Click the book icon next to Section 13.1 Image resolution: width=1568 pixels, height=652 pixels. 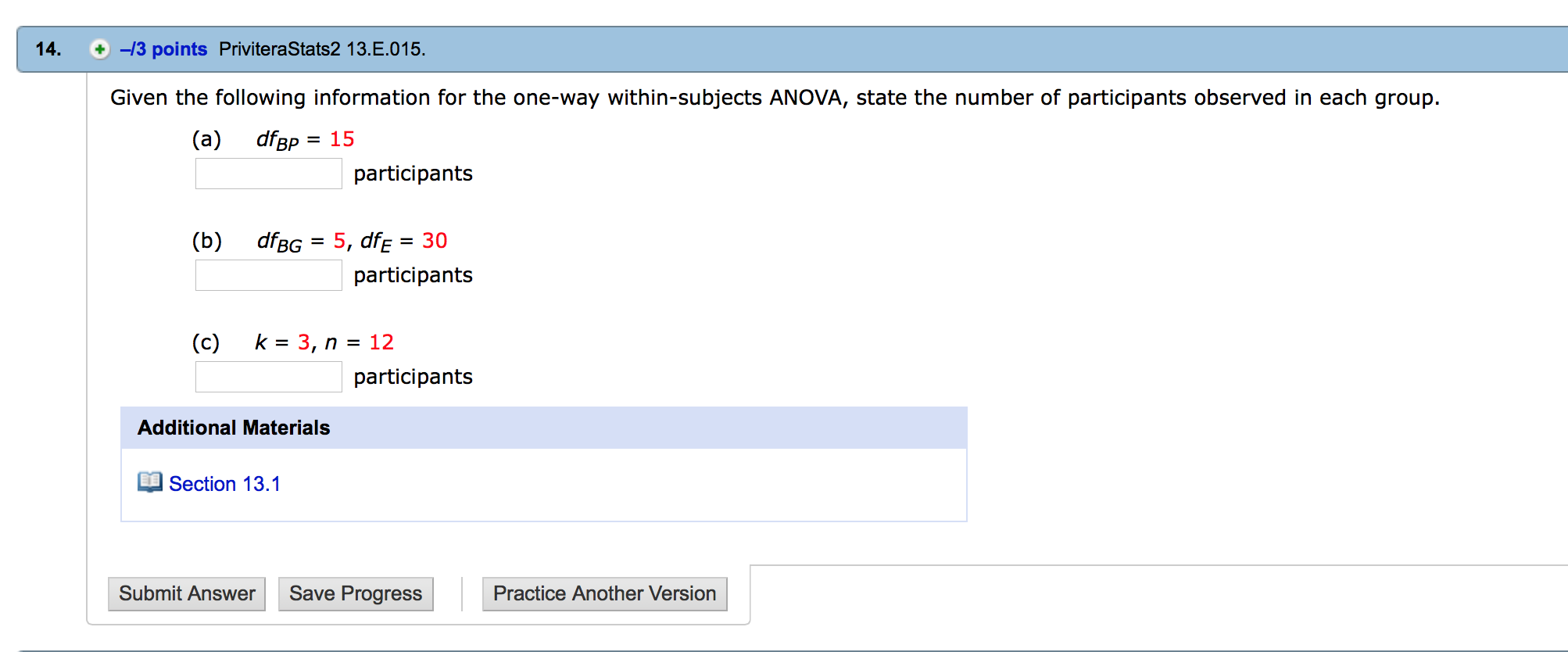click(149, 482)
